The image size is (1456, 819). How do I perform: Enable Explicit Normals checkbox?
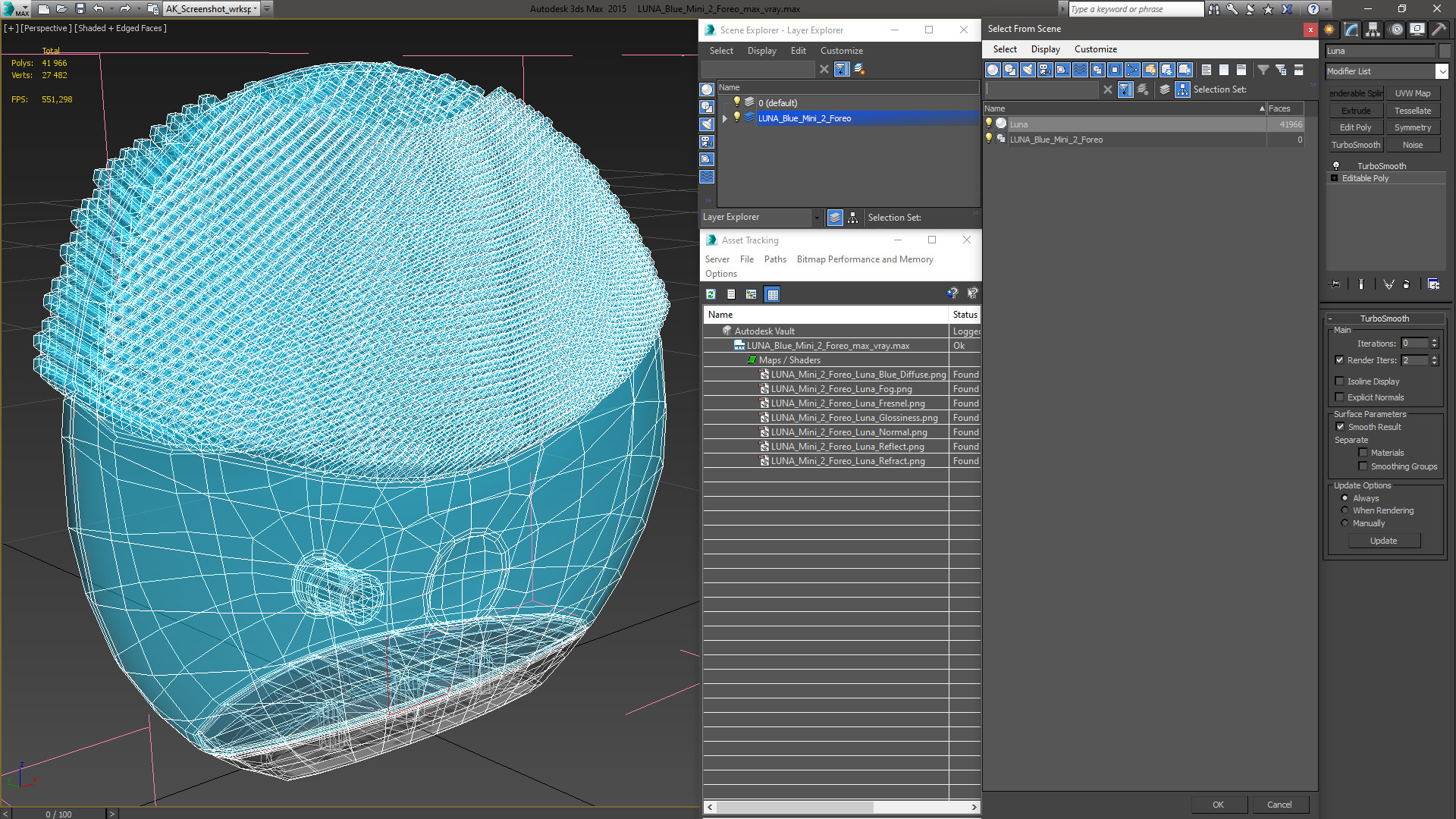point(1339,397)
